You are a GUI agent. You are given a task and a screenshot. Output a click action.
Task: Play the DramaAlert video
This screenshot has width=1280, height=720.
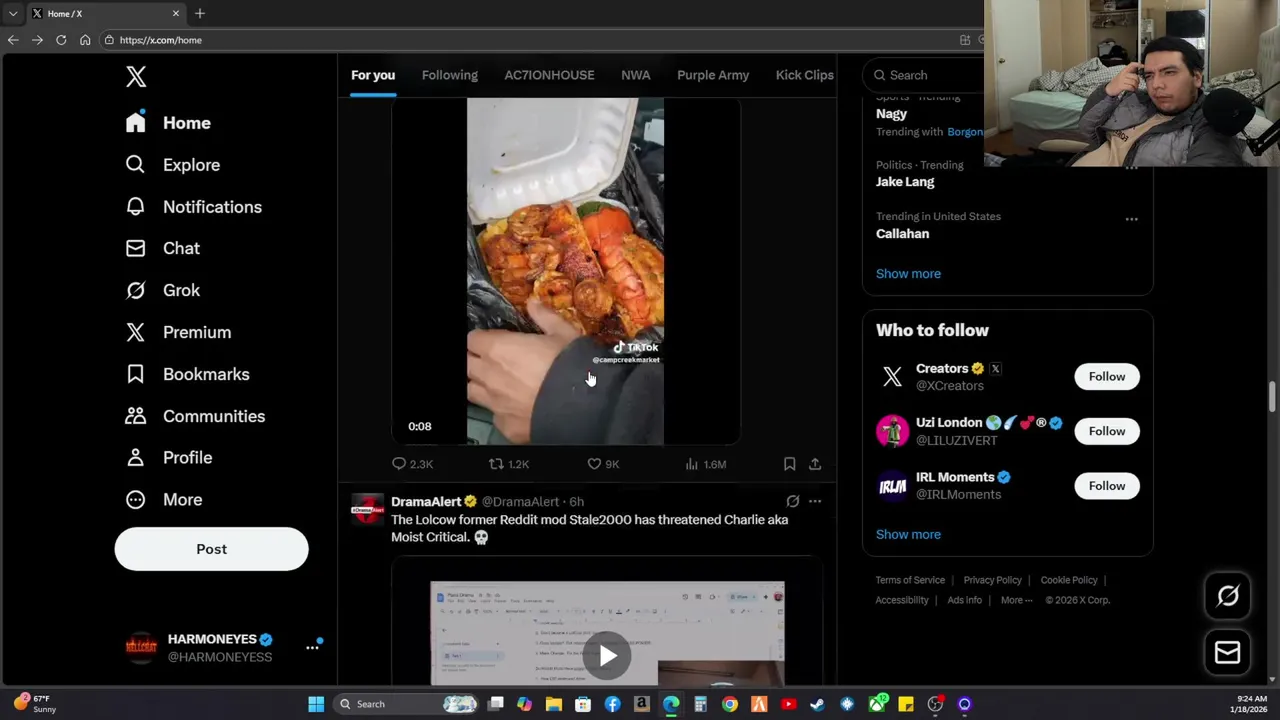click(607, 656)
